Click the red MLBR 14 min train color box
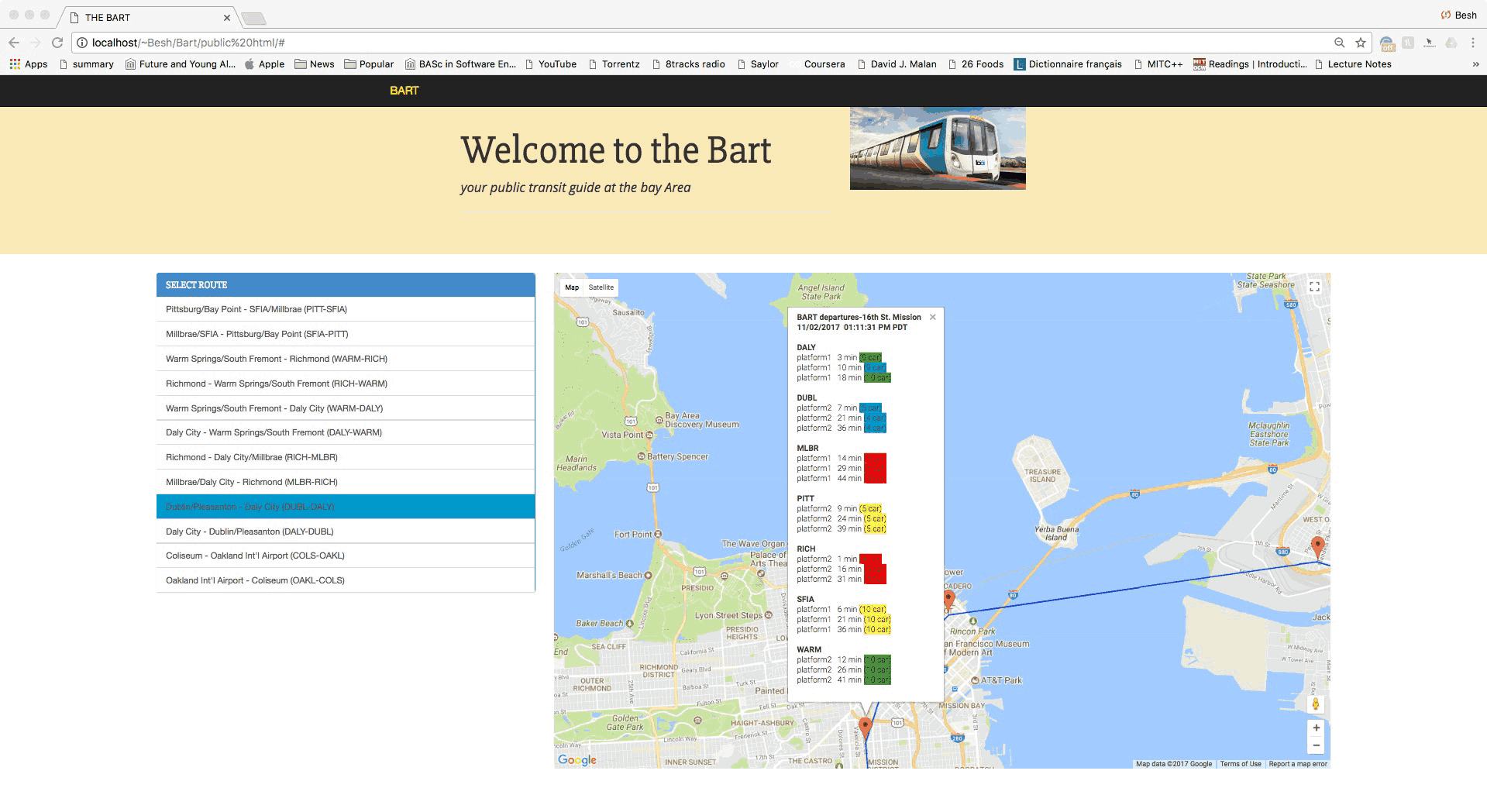 (875, 459)
